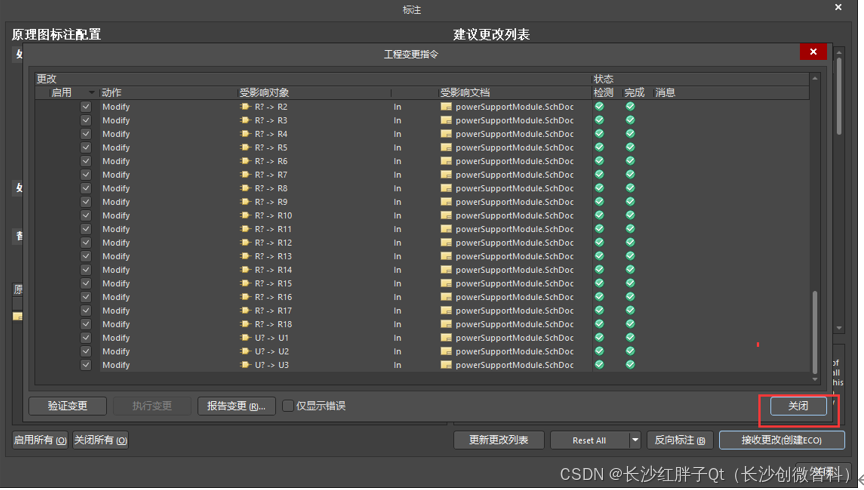Screen dimensions: 864x490
Task: Click the document icon in the R10 row
Action: (446, 215)
